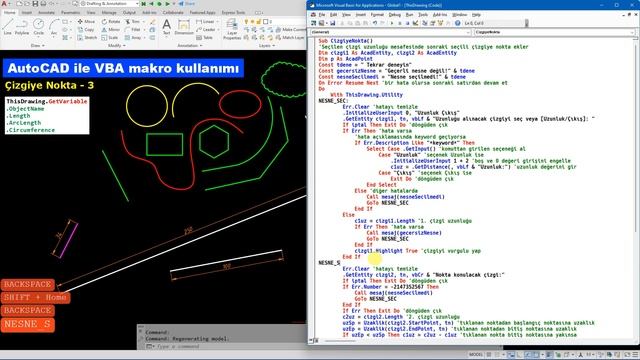Select the Polyline tool in AutoCAD
This screenshot has height=360, width=640.
pyautogui.click(x=22, y=27)
